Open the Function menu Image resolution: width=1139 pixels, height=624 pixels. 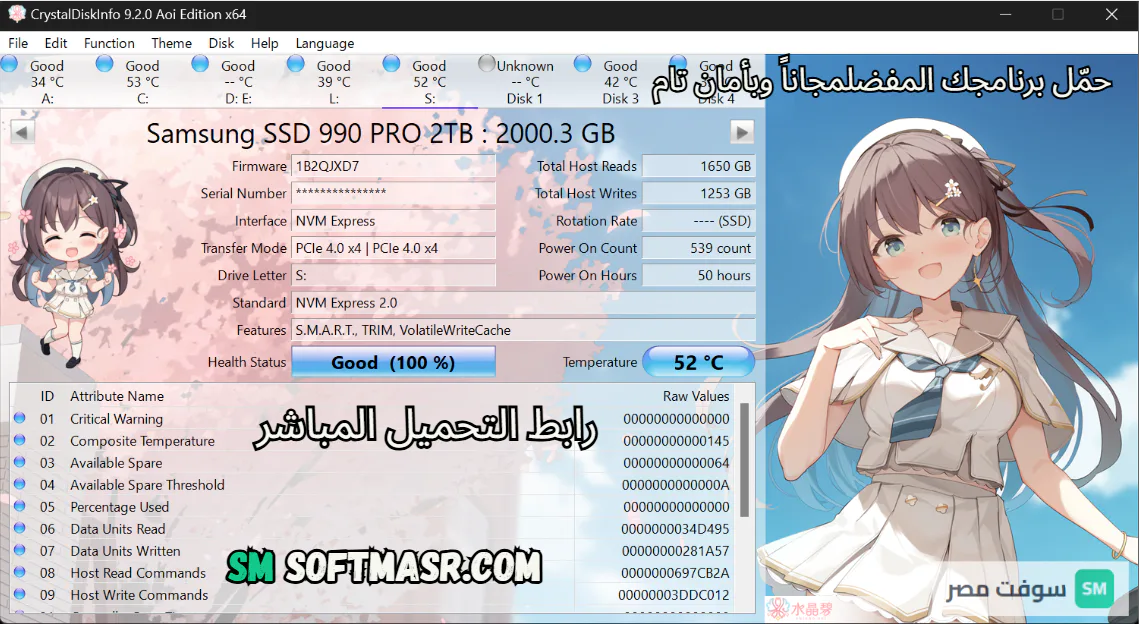(109, 43)
